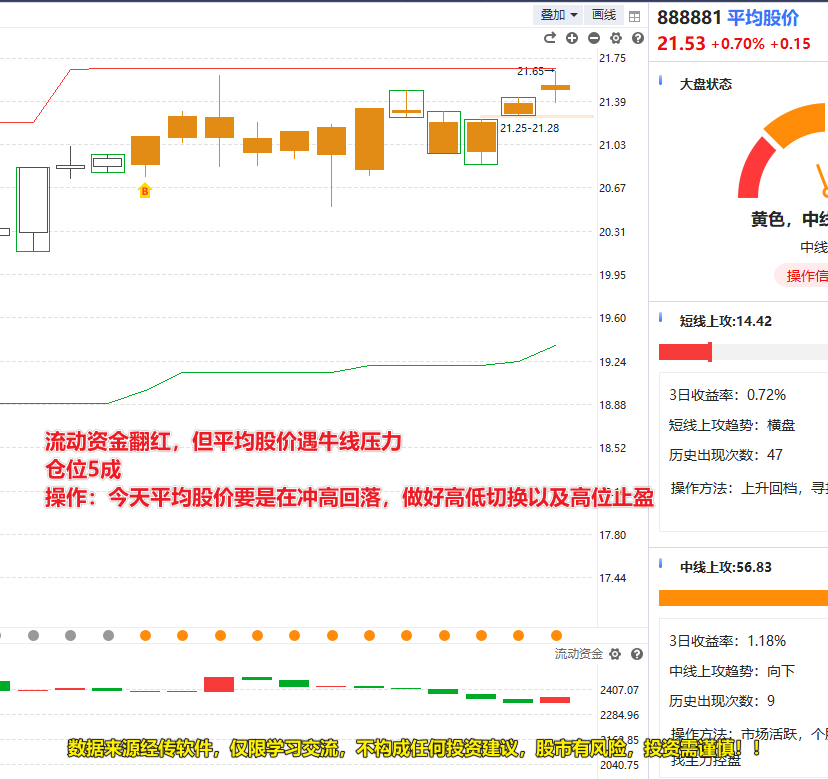Click the 操作信 pink button
Viewport: 828px width, 779px height.
tap(802, 276)
